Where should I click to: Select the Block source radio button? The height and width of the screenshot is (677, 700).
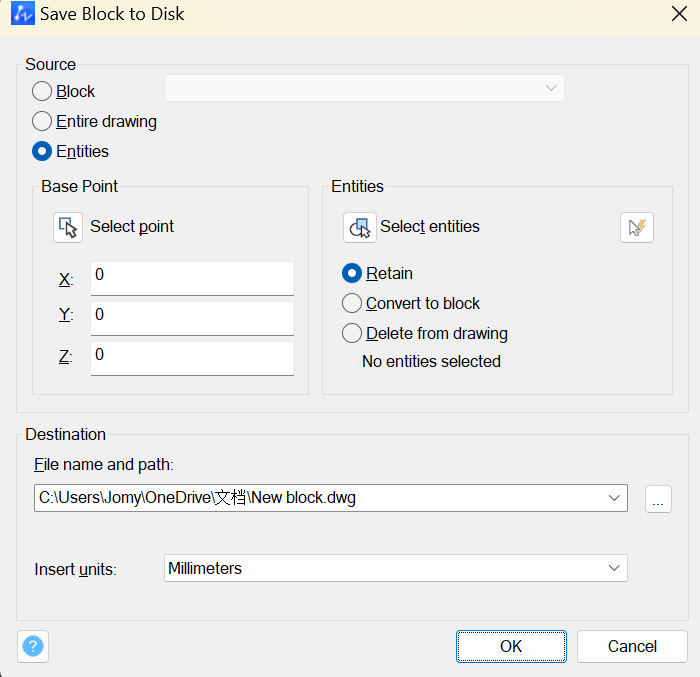click(42, 91)
